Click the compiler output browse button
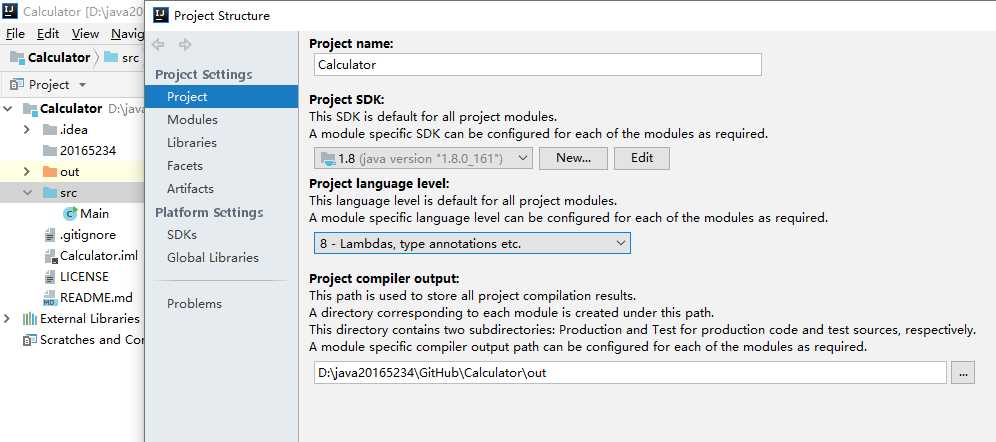Screen dimensions: 996x442 tap(962, 373)
